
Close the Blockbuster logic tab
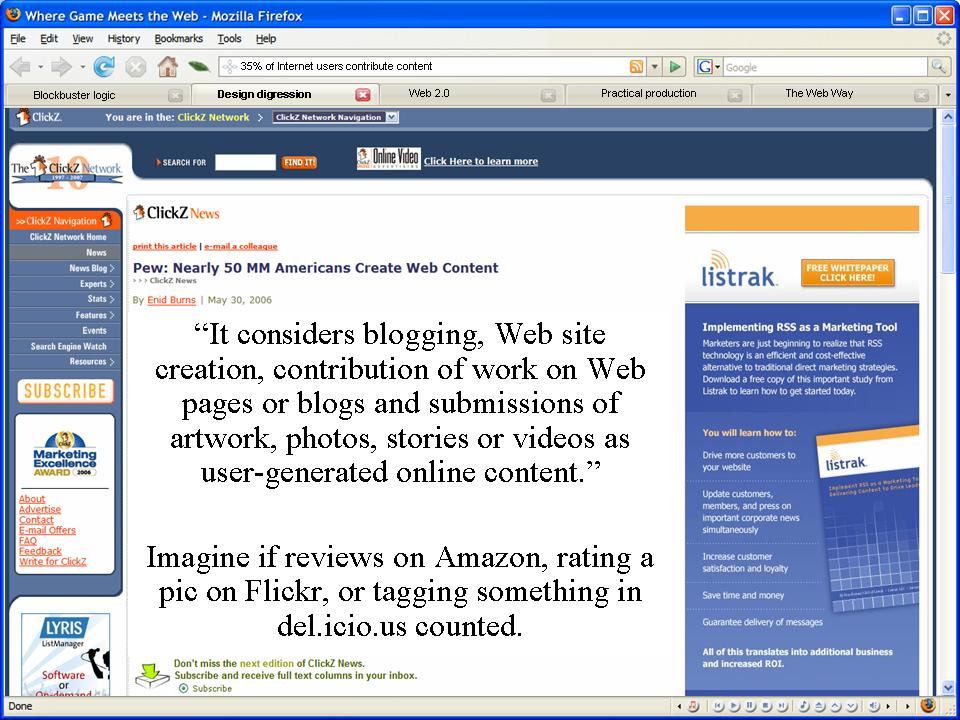(175, 96)
